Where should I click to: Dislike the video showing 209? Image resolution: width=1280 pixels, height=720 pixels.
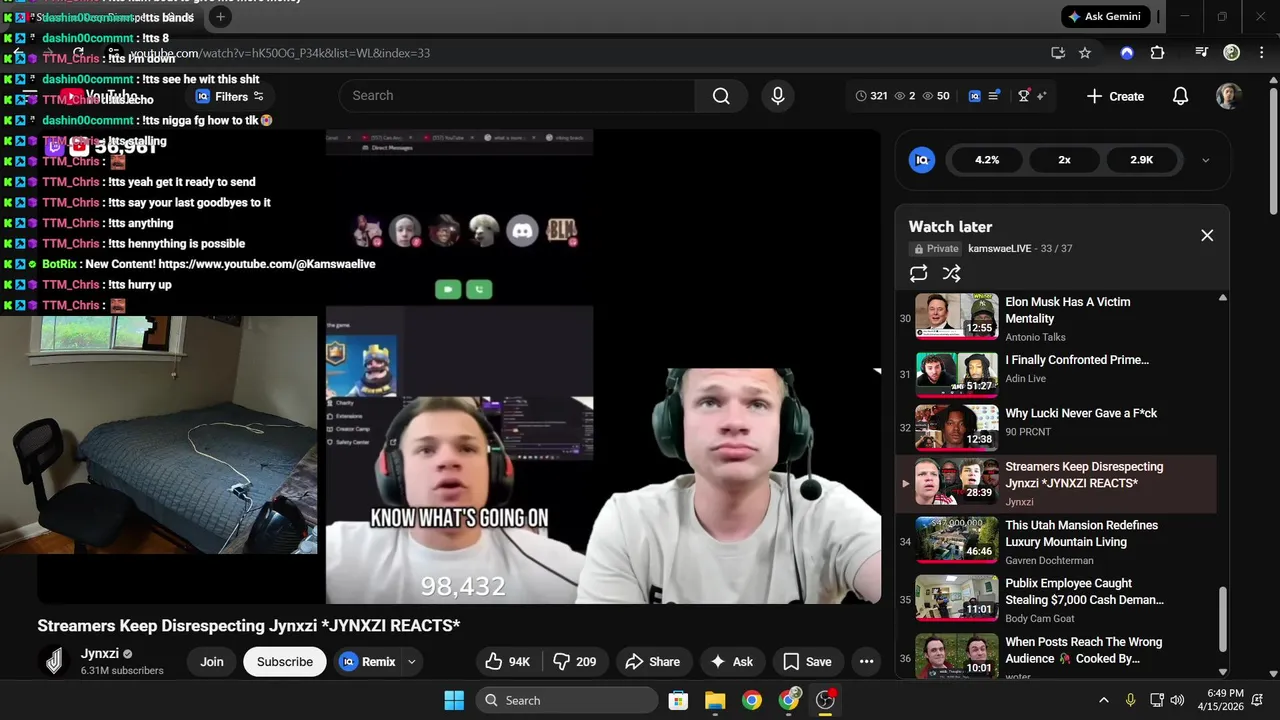coord(575,662)
